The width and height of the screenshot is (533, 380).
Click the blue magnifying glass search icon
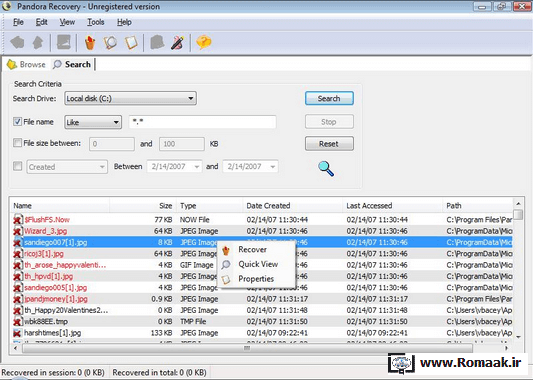point(326,169)
